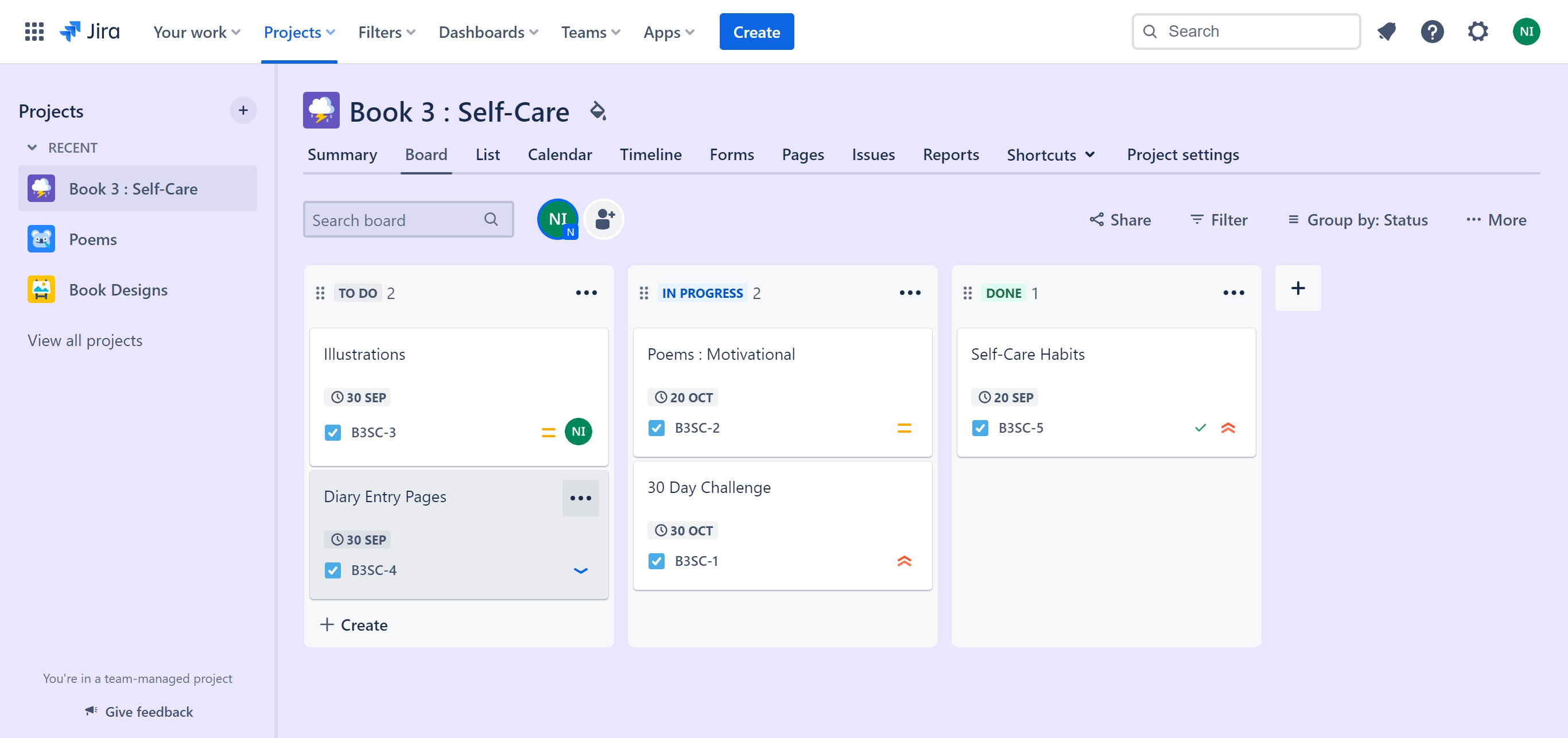The image size is (1568, 738).
Task: Switch to the Timeline tab
Action: pos(650,154)
